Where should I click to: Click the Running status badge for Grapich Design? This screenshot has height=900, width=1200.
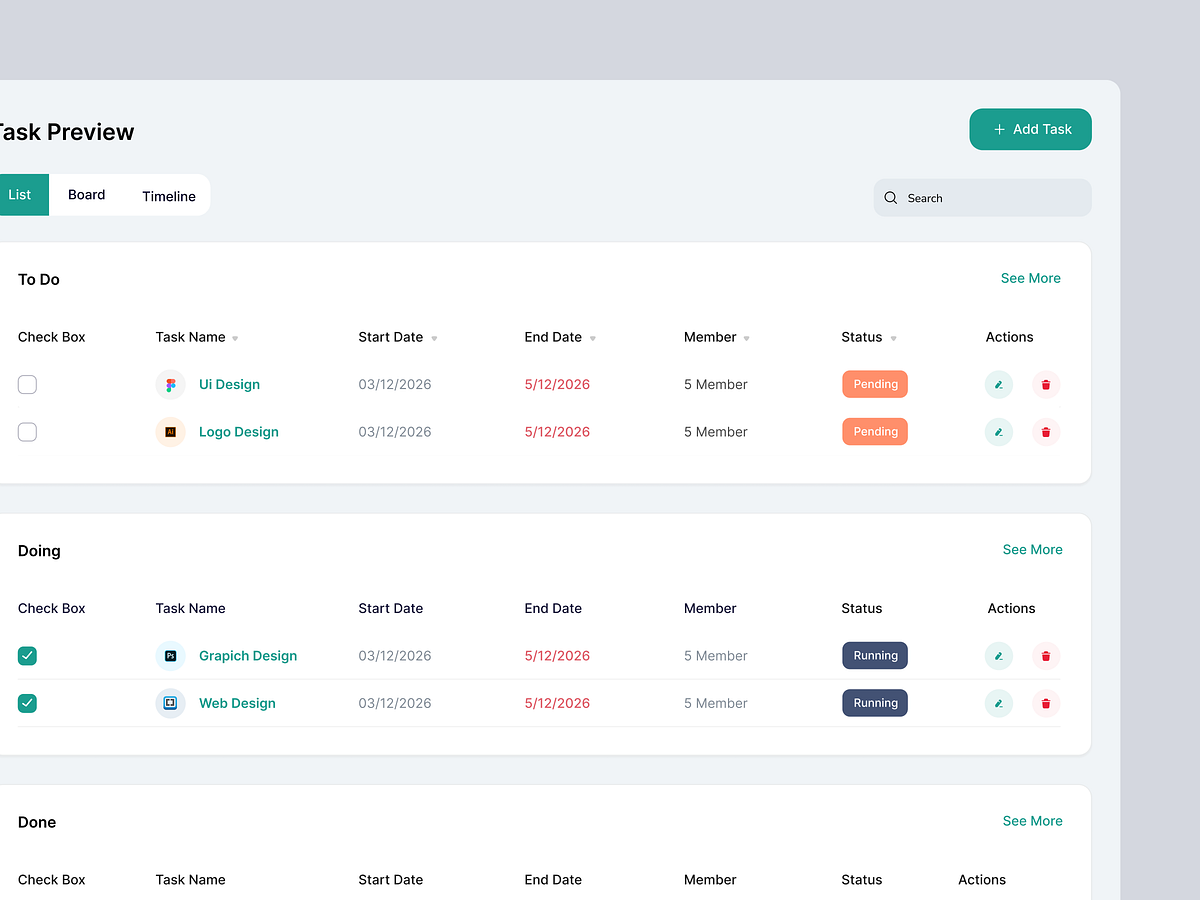(875, 656)
